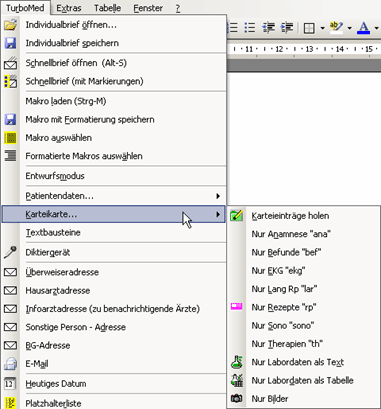
Task: Click the Heutiges Datum calendar icon
Action: [x=10, y=384]
